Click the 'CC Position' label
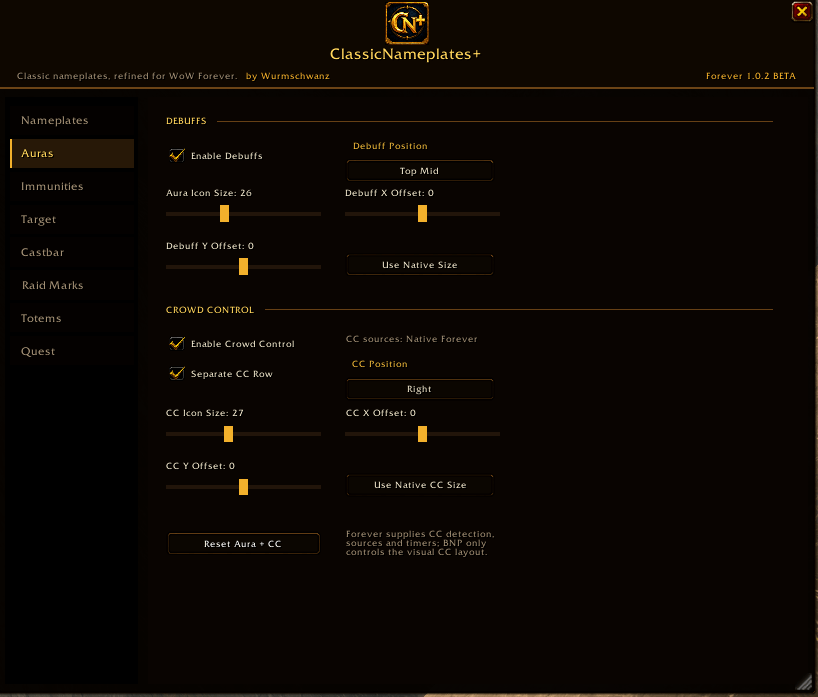Image resolution: width=818 pixels, height=697 pixels. tap(380, 364)
